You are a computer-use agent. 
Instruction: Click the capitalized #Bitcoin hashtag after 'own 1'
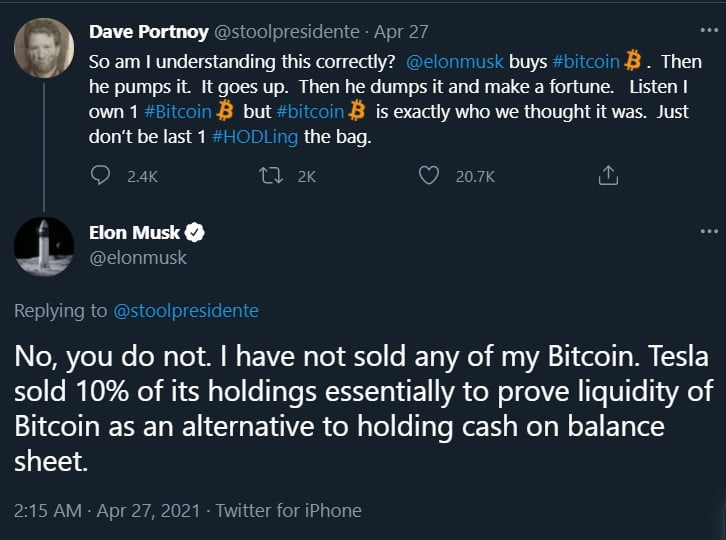click(176, 112)
